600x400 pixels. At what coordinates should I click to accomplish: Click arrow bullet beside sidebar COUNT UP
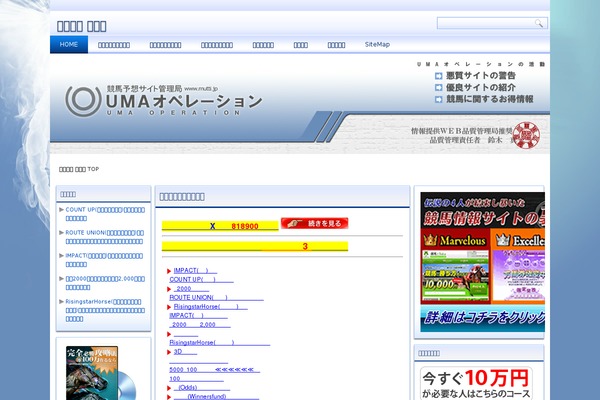click(61, 210)
